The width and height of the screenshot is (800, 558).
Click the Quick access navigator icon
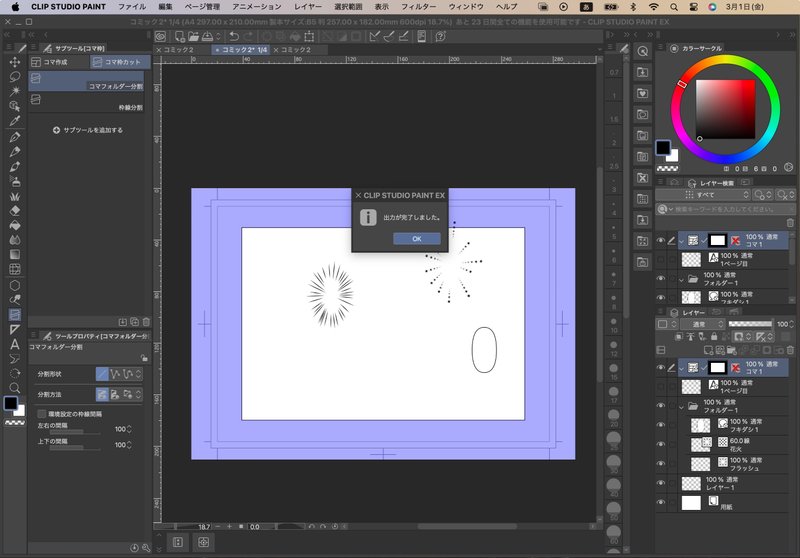coord(643,51)
